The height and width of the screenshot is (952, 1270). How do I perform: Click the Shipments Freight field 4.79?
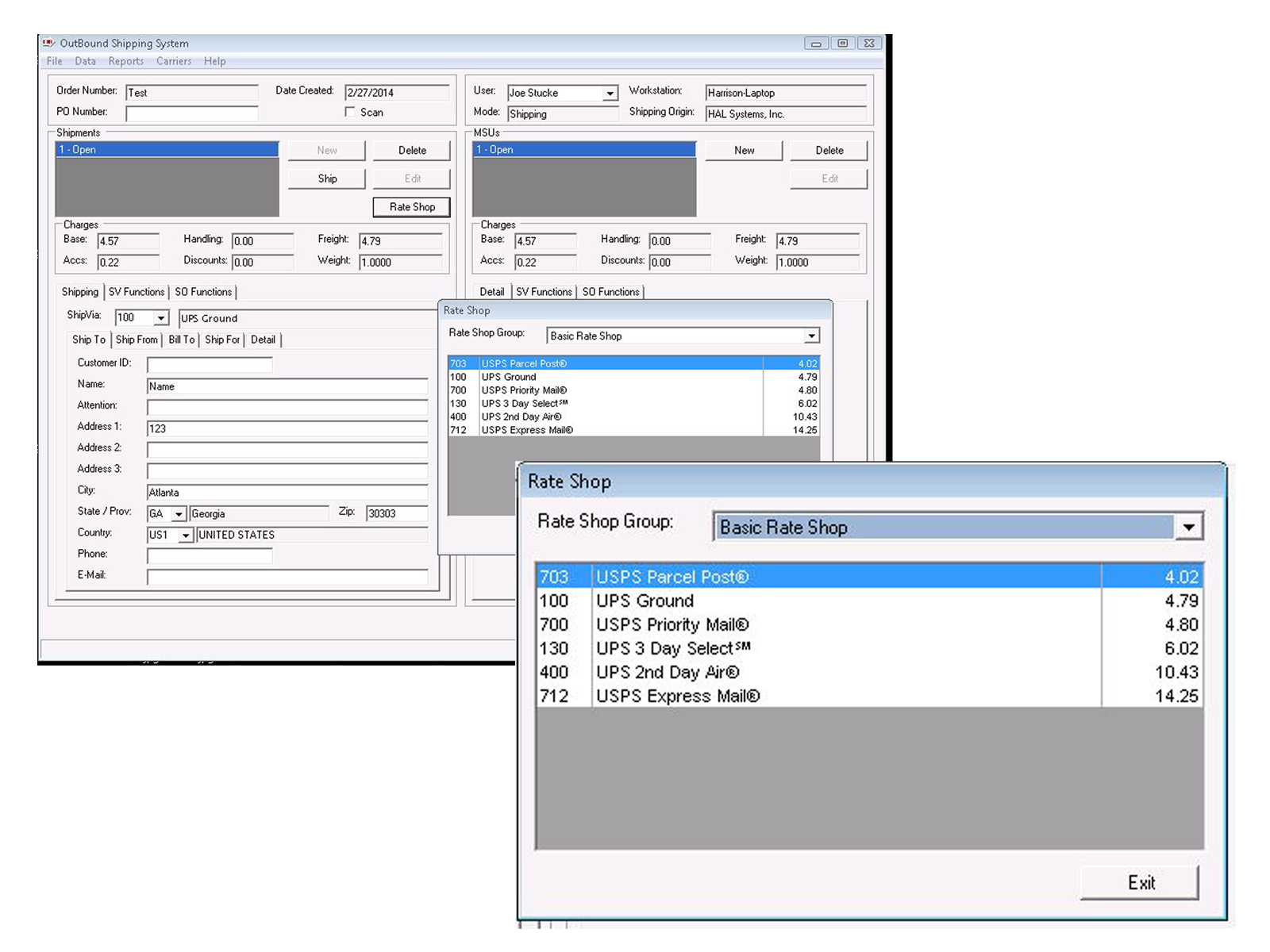tap(401, 241)
